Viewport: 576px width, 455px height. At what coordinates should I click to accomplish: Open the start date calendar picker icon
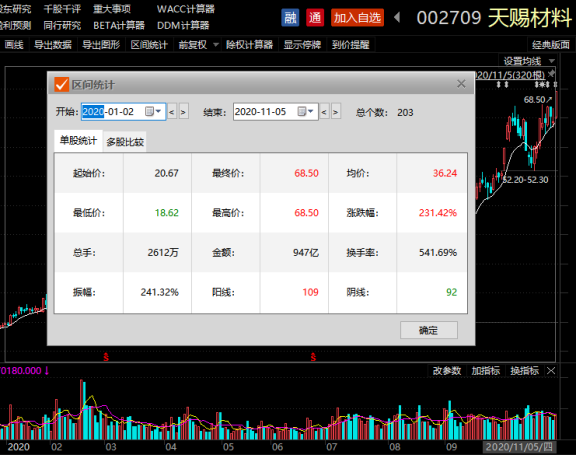click(x=149, y=111)
